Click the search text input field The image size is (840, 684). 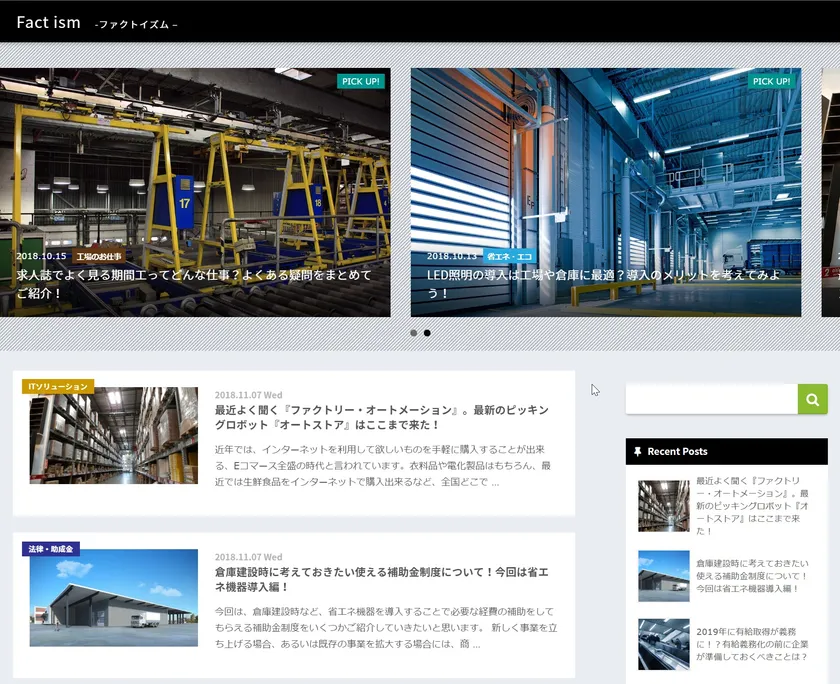[x=711, y=399]
